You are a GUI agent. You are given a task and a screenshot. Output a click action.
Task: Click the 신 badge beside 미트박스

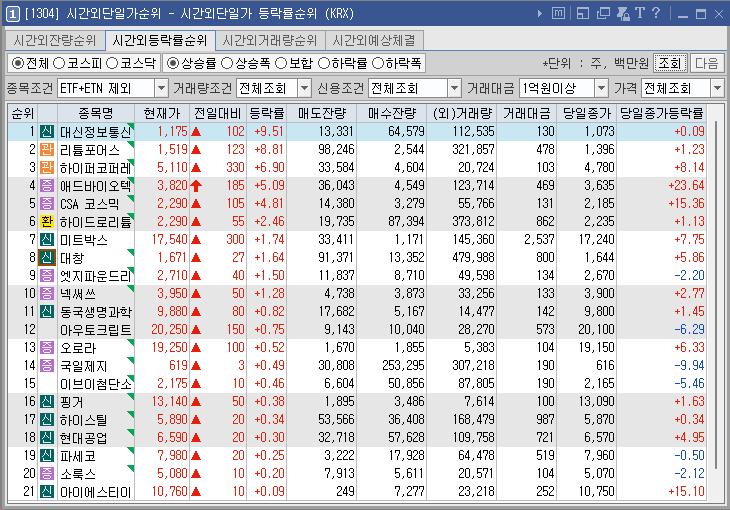[47, 239]
